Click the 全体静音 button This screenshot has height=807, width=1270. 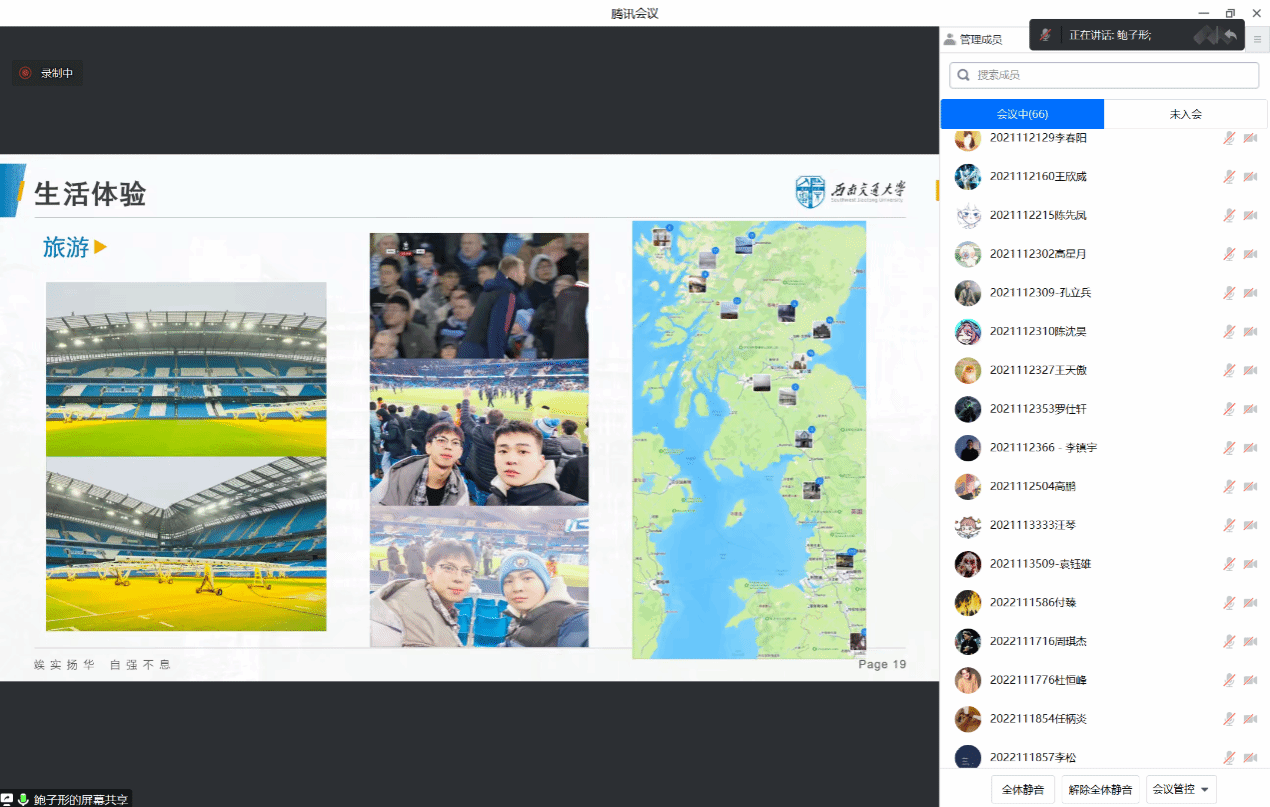pyautogui.click(x=1023, y=789)
